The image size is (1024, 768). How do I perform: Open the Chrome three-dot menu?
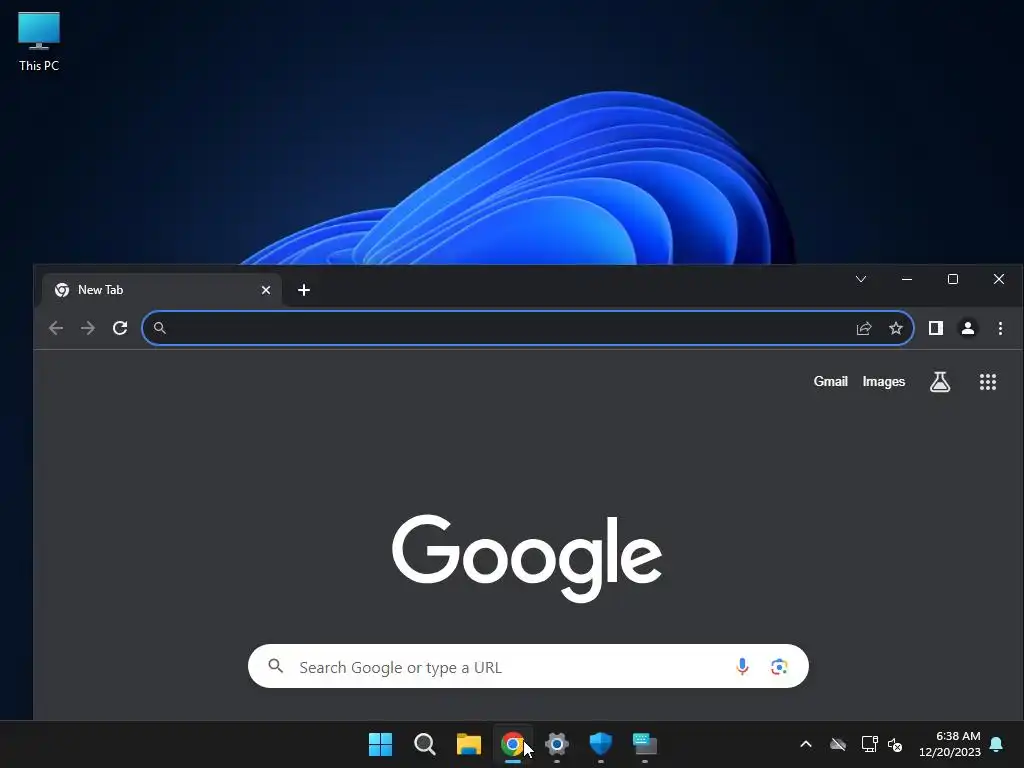point(1000,328)
